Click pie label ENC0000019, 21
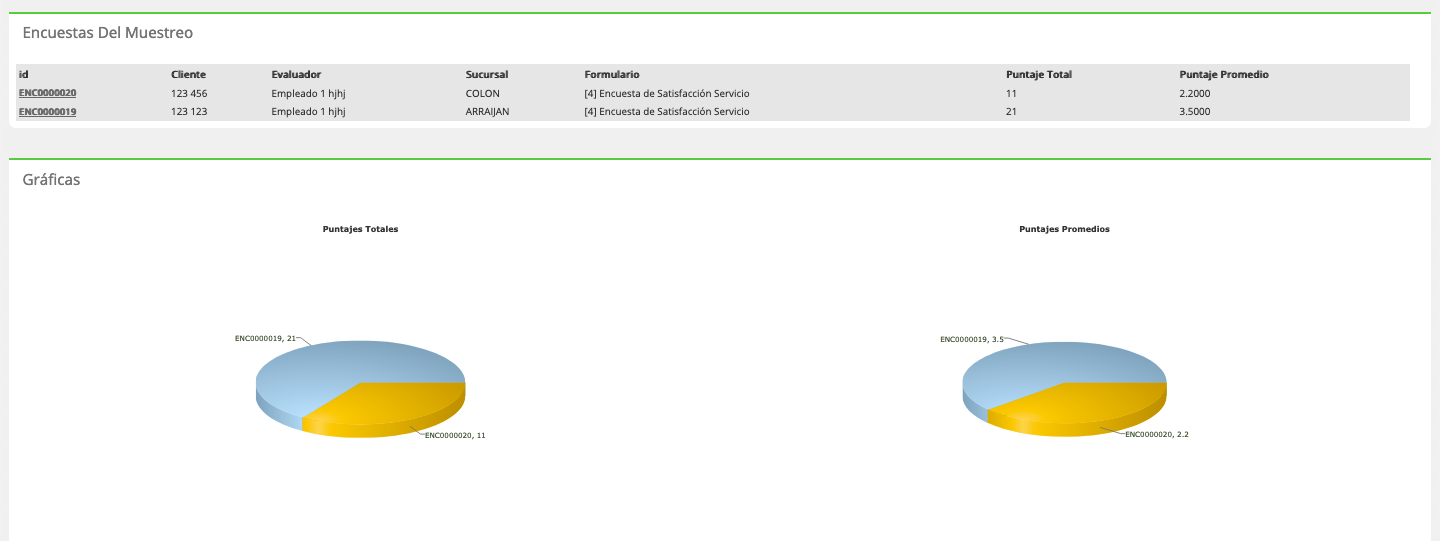1440x541 pixels. [266, 339]
